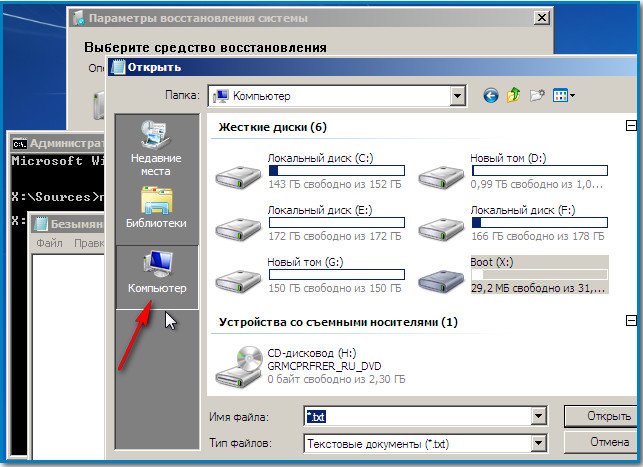The height and width of the screenshot is (467, 643).
Task: Collapse the Жесткие диски group
Action: 630,126
